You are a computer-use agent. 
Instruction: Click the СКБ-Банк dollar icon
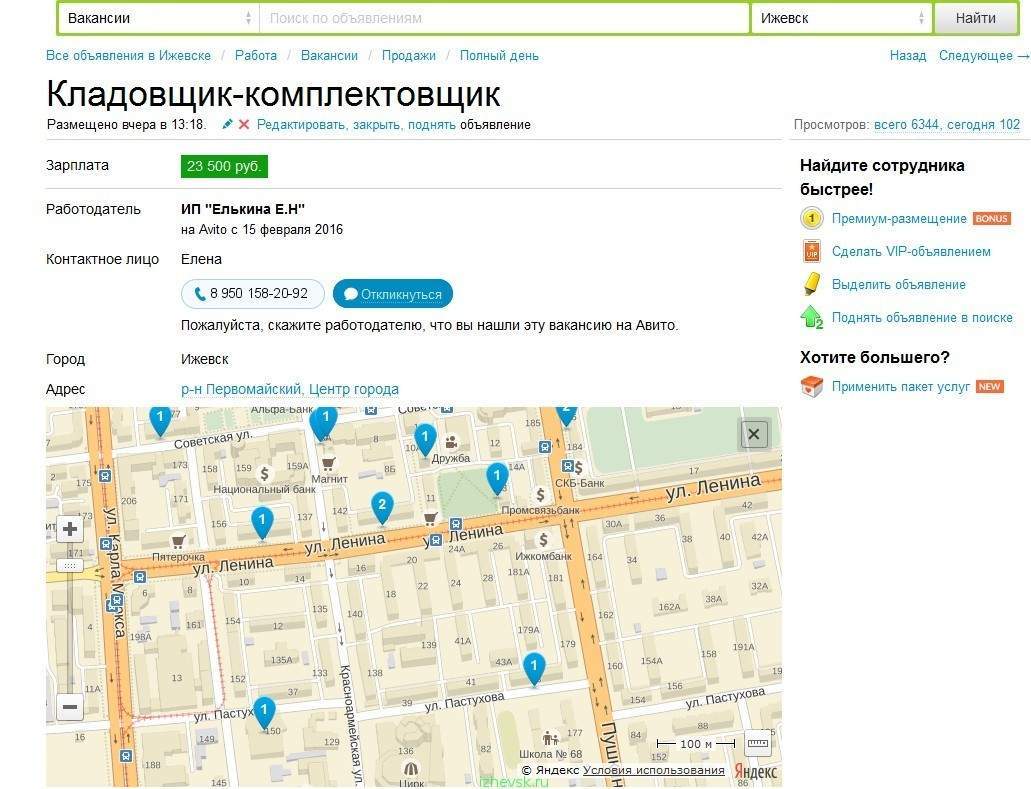coord(578,467)
